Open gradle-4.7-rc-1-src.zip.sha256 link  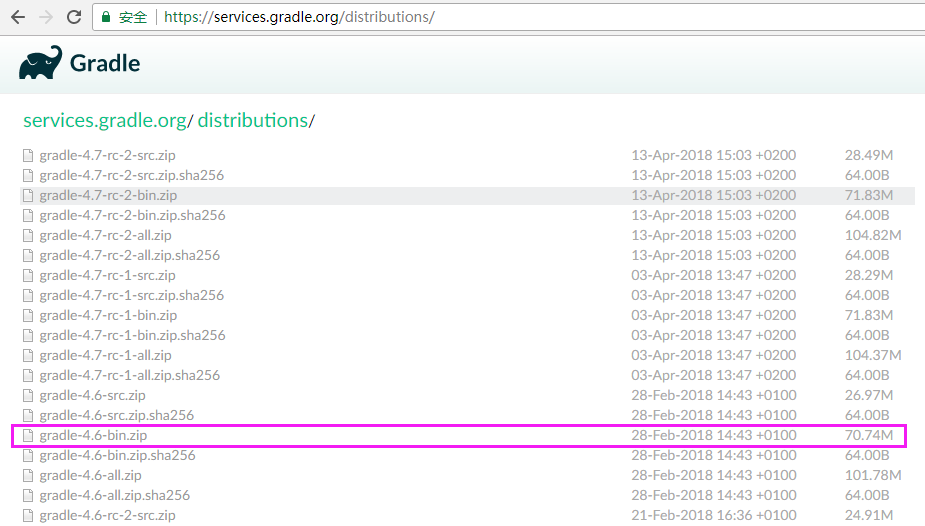(132, 295)
